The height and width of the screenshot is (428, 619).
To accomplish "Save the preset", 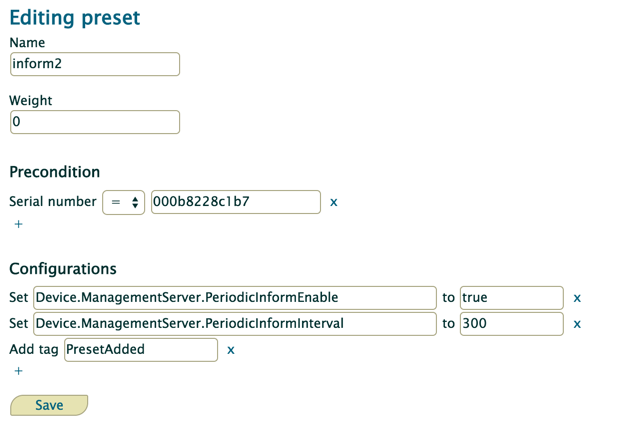I will [49, 405].
